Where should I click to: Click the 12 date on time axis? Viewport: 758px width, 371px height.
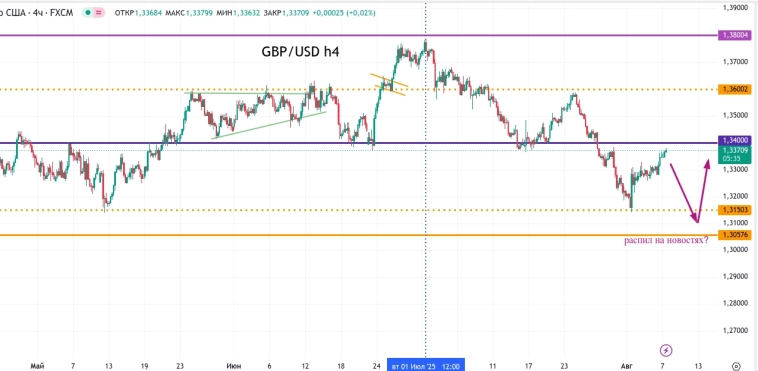coord(305,366)
